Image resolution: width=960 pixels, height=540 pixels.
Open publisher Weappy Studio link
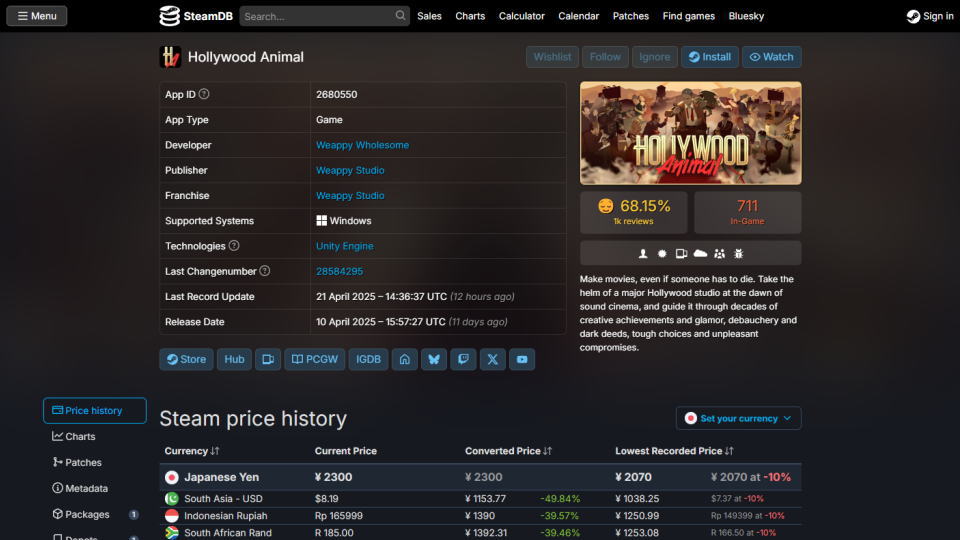click(x=350, y=170)
